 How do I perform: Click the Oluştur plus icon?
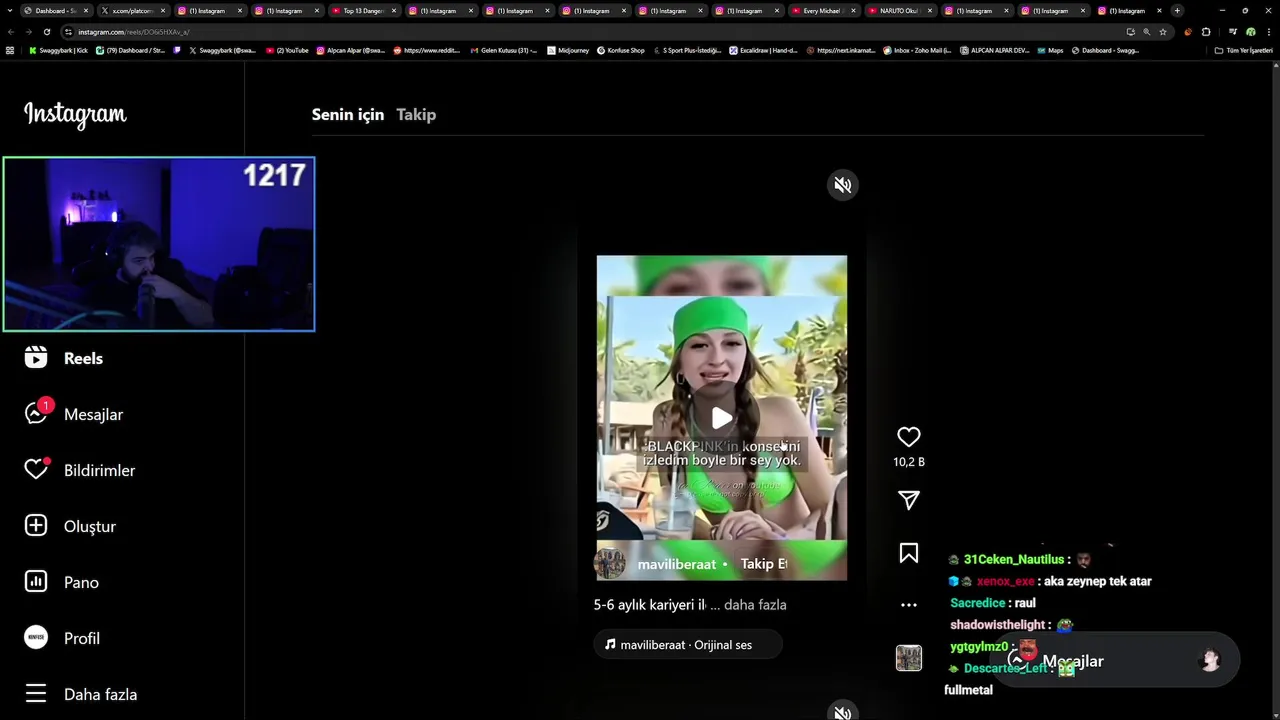click(36, 526)
